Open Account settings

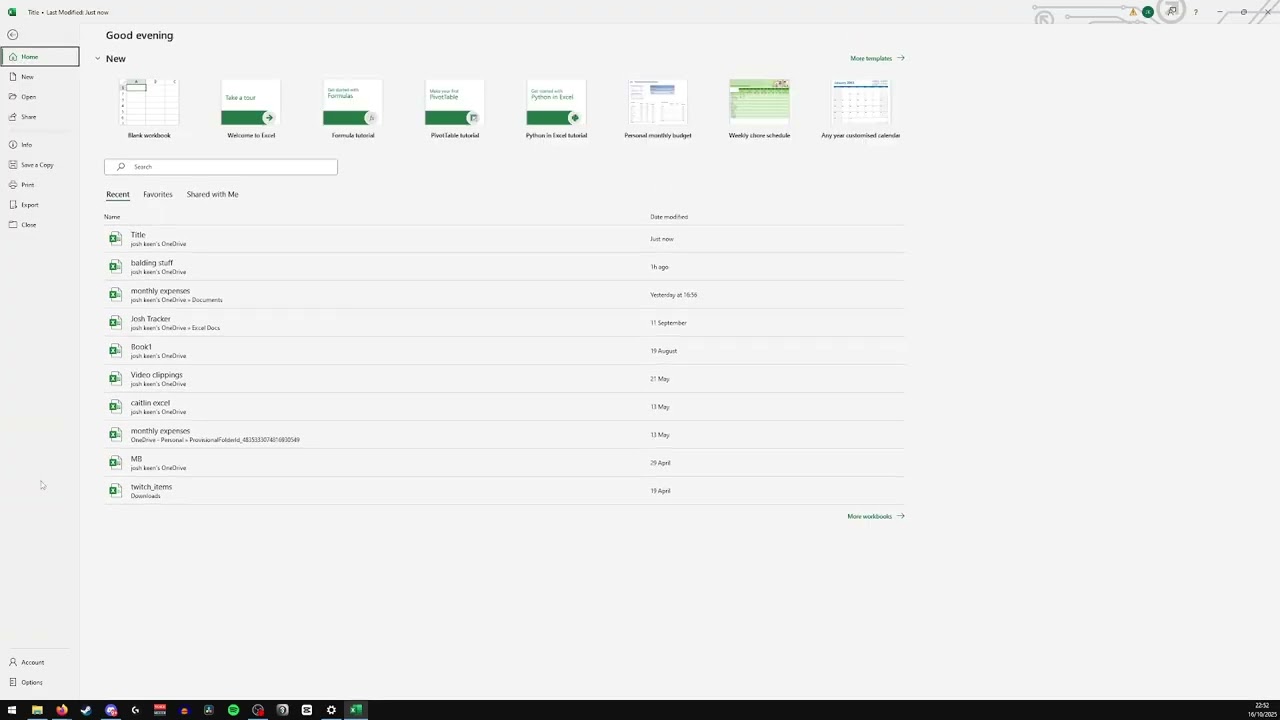pyautogui.click(x=40, y=662)
